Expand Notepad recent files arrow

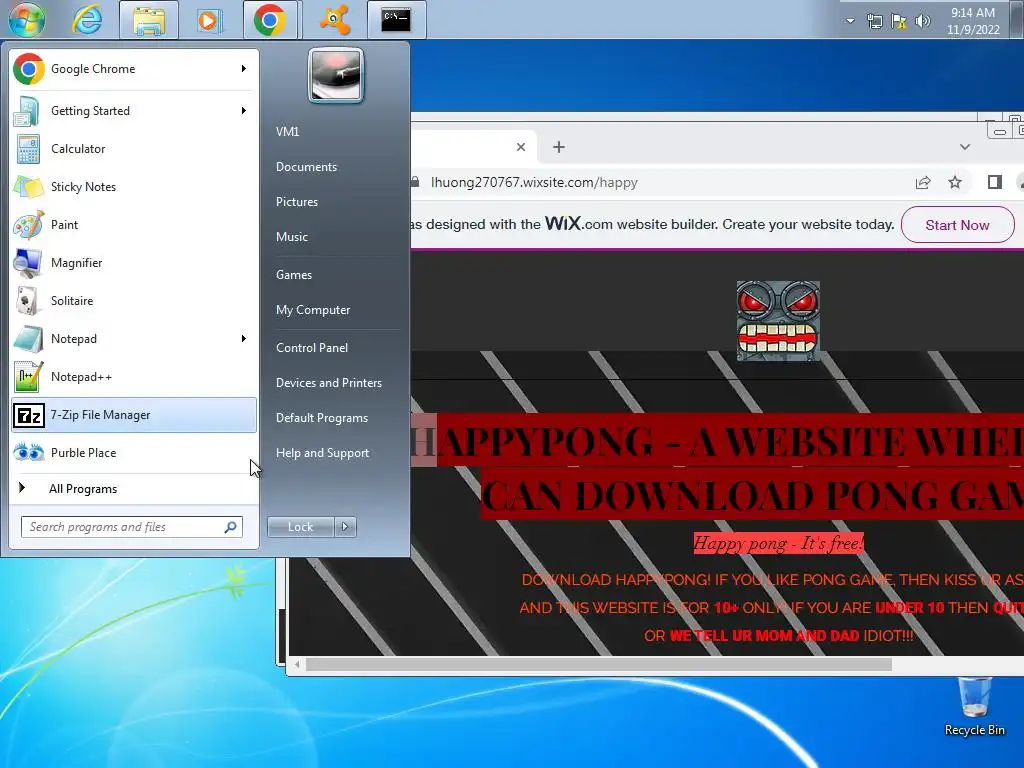pyautogui.click(x=244, y=338)
